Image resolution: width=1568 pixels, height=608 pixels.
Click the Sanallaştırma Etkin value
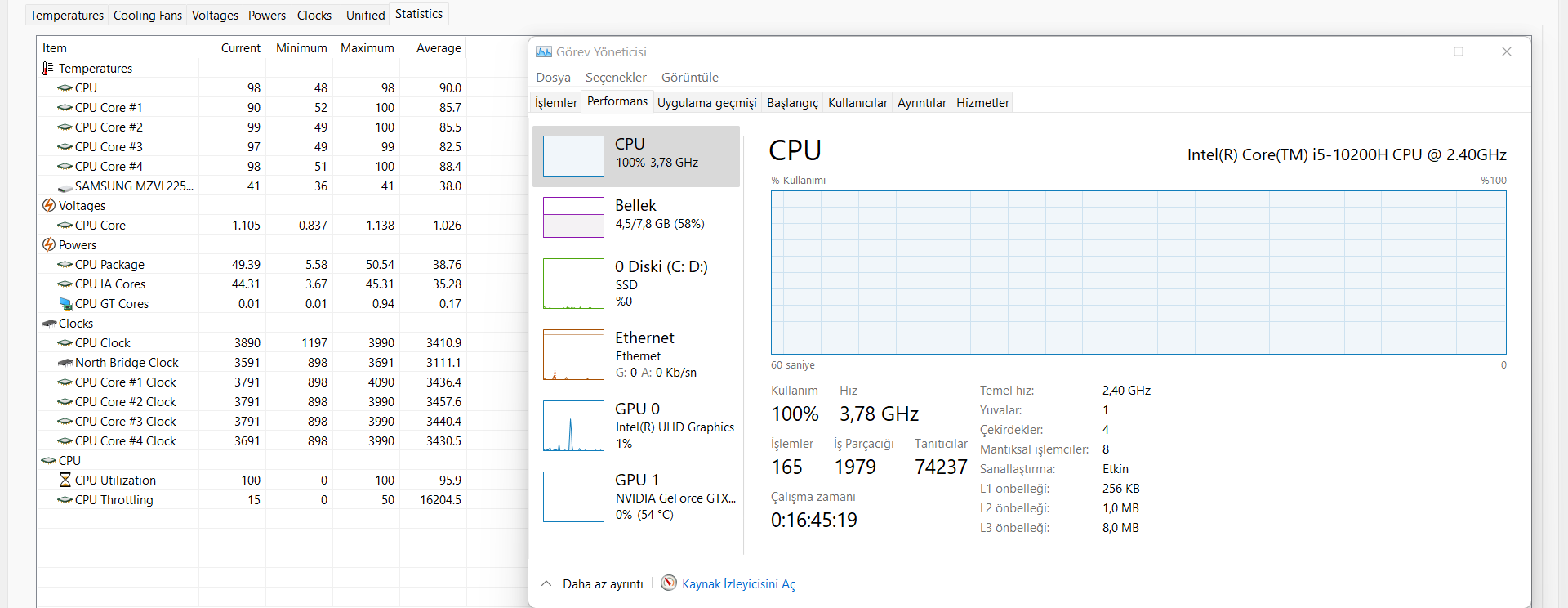[1116, 469]
